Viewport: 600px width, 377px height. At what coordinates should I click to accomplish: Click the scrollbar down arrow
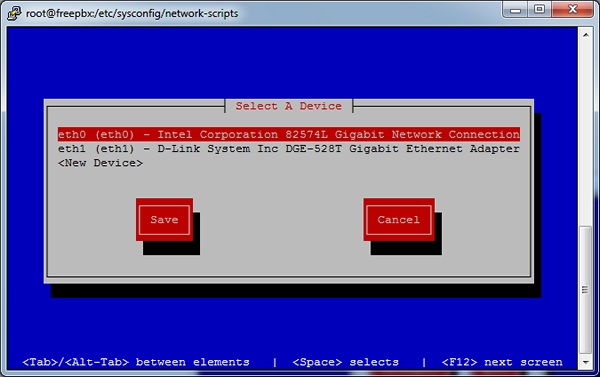coord(586,362)
